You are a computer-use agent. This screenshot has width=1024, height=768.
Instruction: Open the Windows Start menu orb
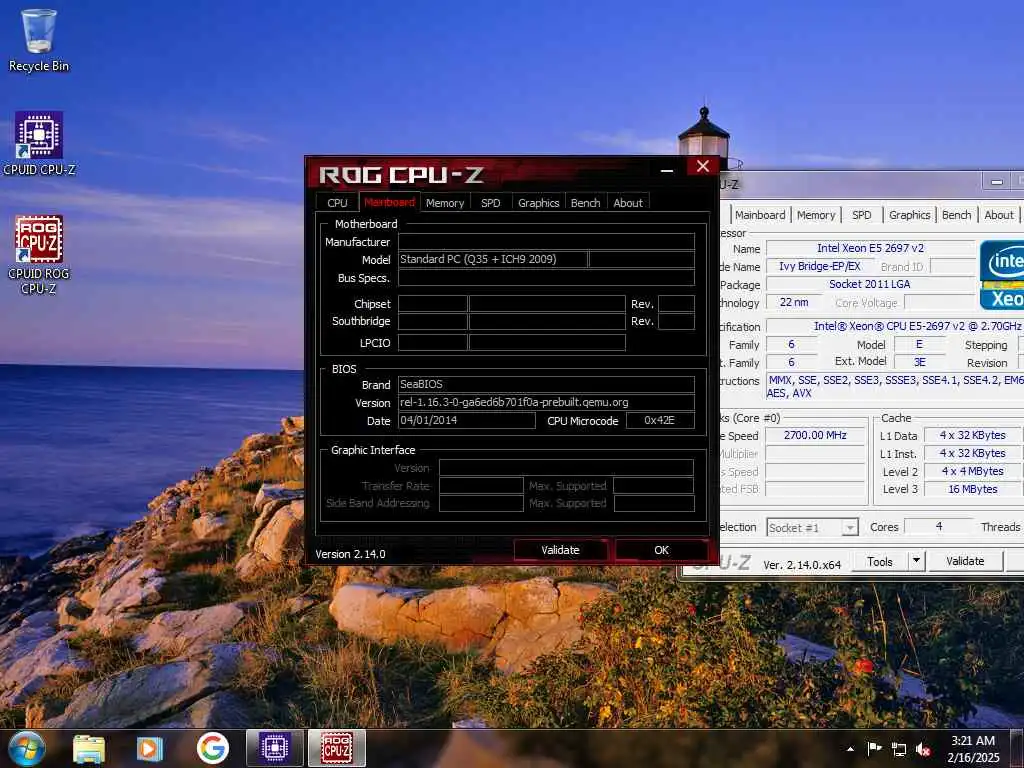point(26,748)
